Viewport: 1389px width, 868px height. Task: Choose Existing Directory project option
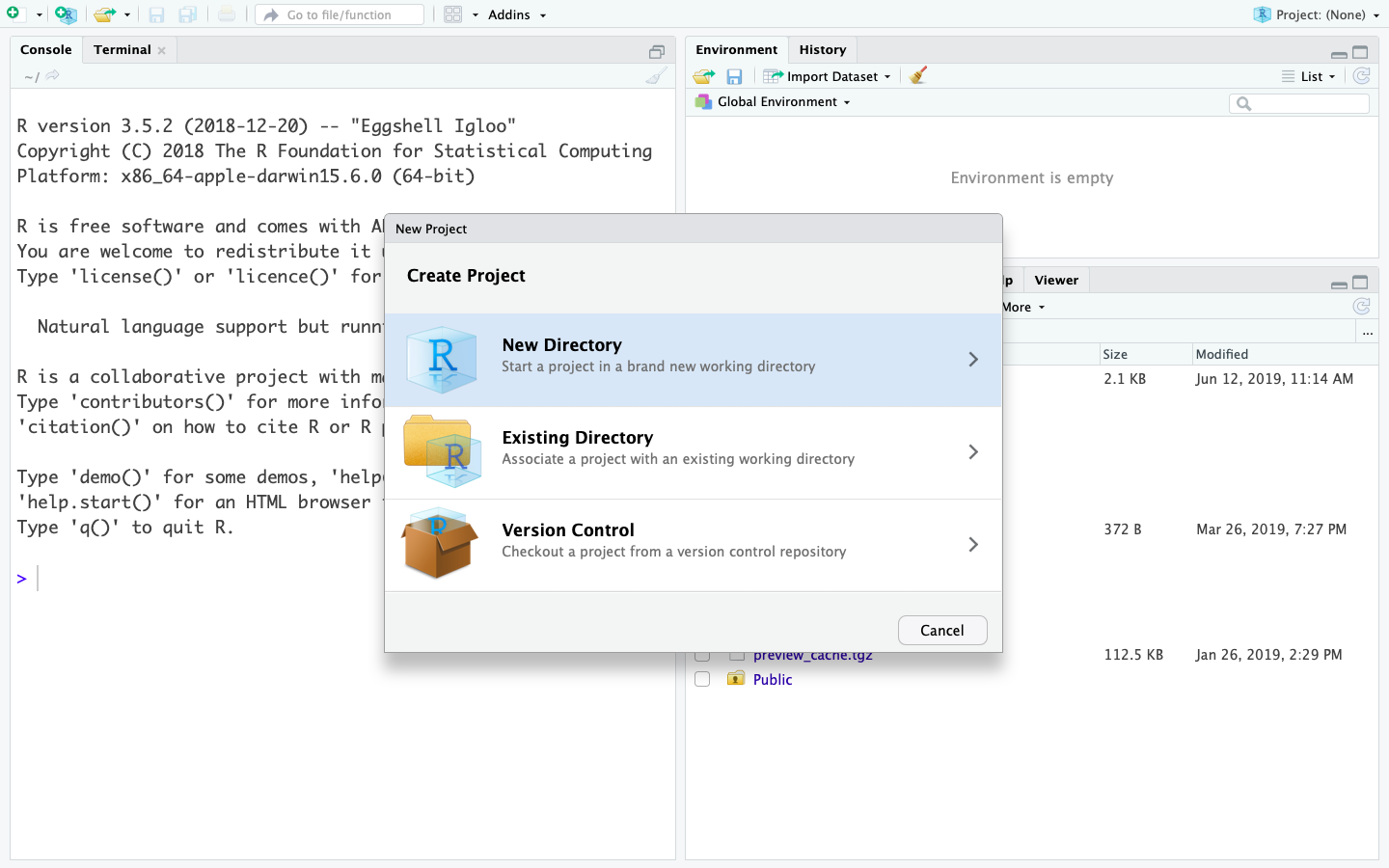pos(693,452)
